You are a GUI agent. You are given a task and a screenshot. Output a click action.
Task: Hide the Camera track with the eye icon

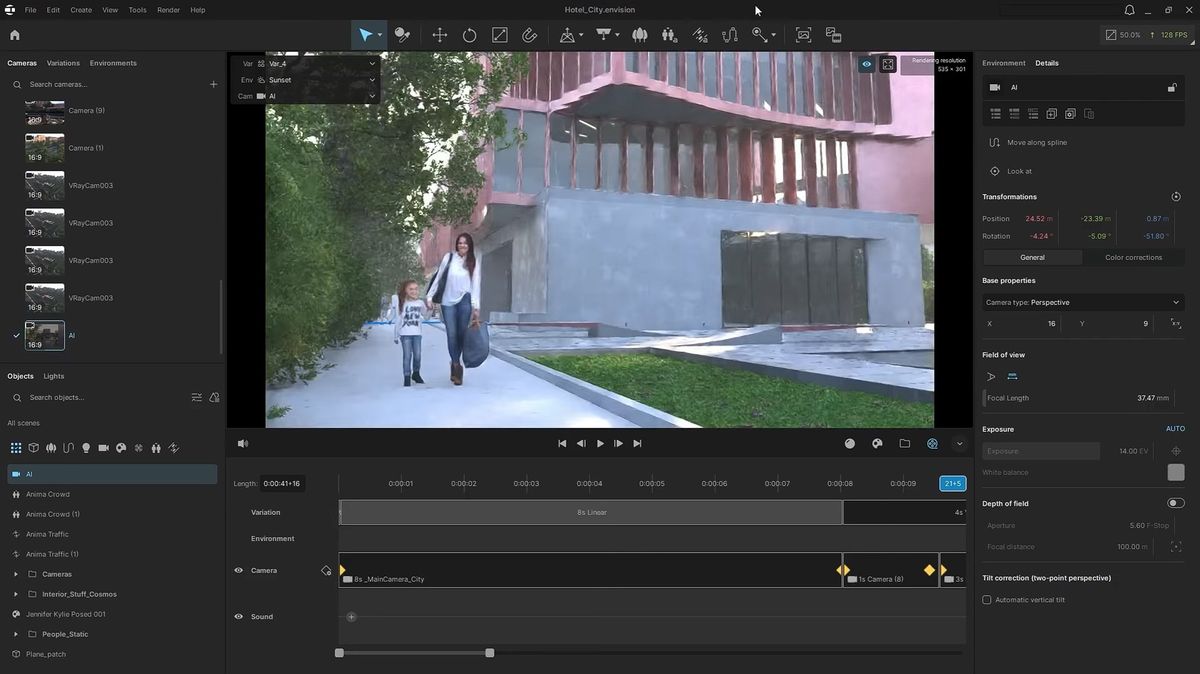pos(238,570)
